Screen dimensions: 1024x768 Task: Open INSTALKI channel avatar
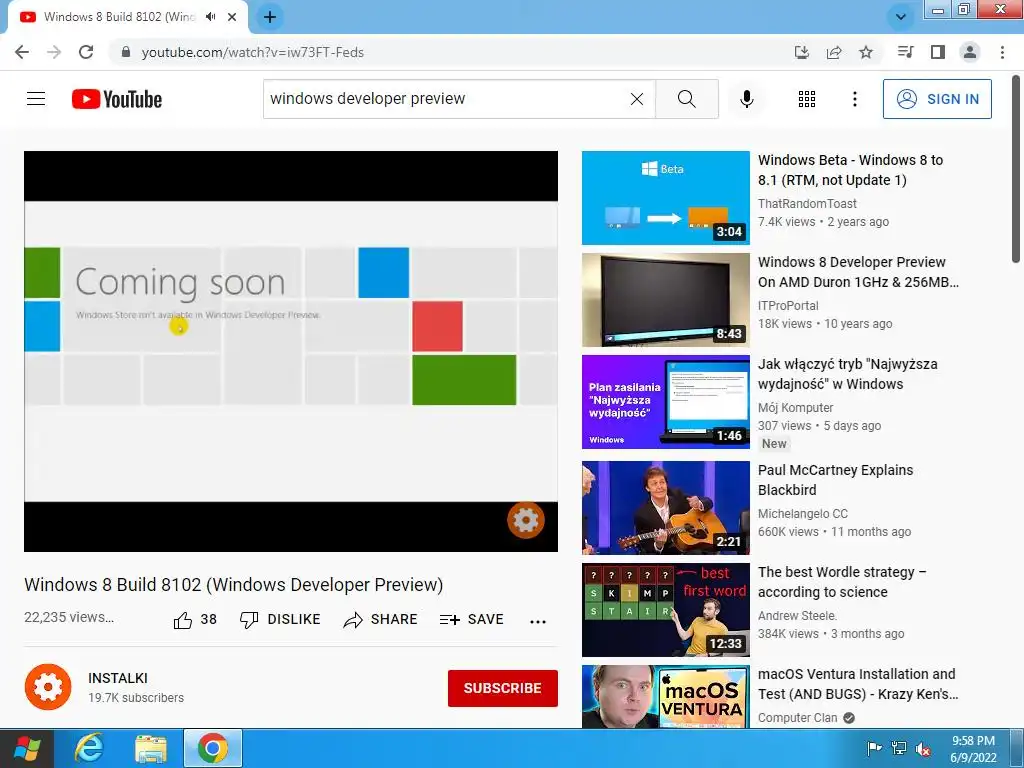pyautogui.click(x=48, y=687)
